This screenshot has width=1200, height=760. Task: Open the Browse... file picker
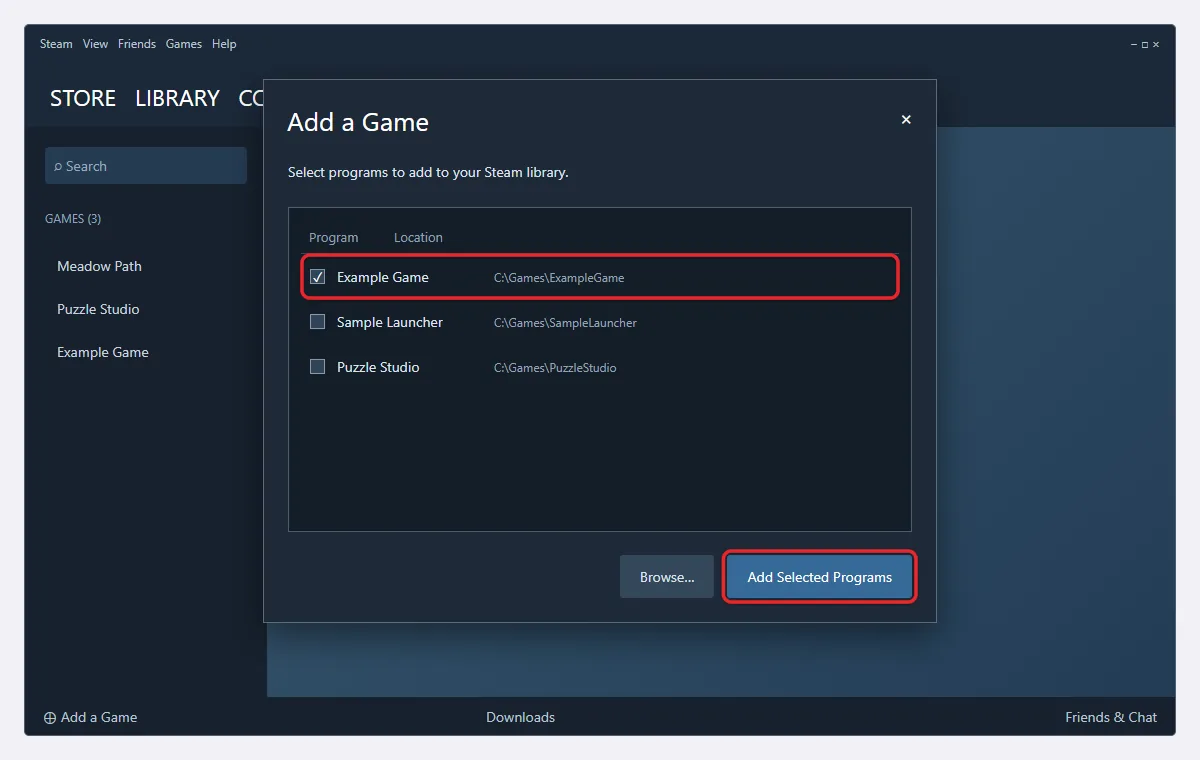667,577
